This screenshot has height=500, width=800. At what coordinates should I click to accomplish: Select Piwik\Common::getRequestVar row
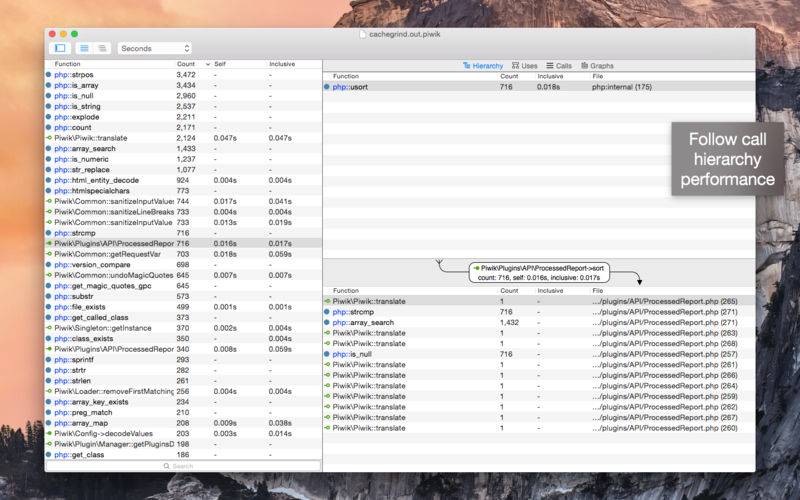183,254
